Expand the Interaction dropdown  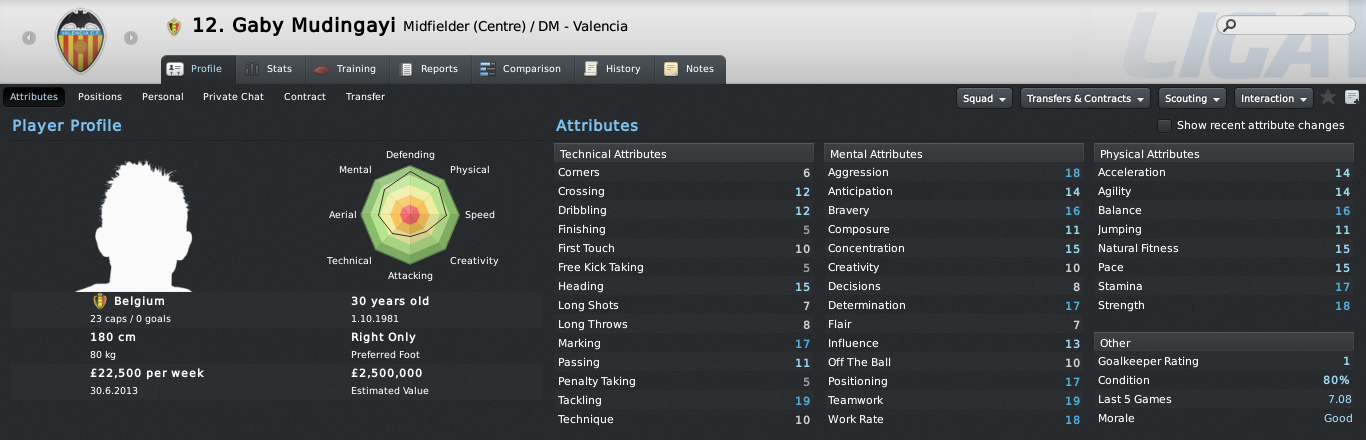point(1274,98)
